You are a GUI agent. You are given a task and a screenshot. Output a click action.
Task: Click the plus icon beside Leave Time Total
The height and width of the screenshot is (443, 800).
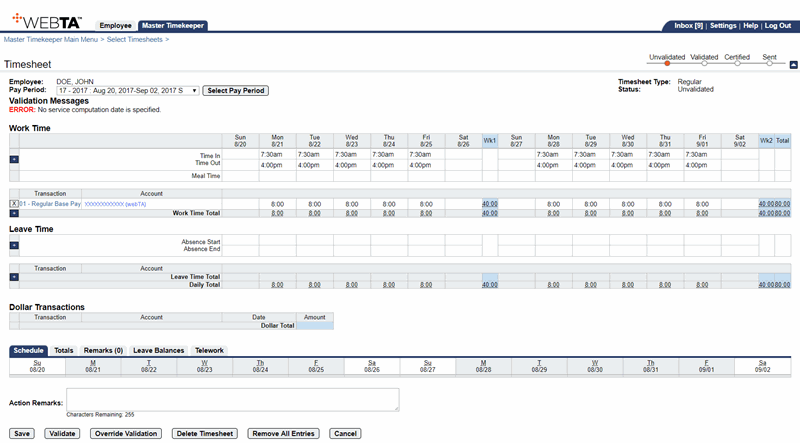point(14,277)
